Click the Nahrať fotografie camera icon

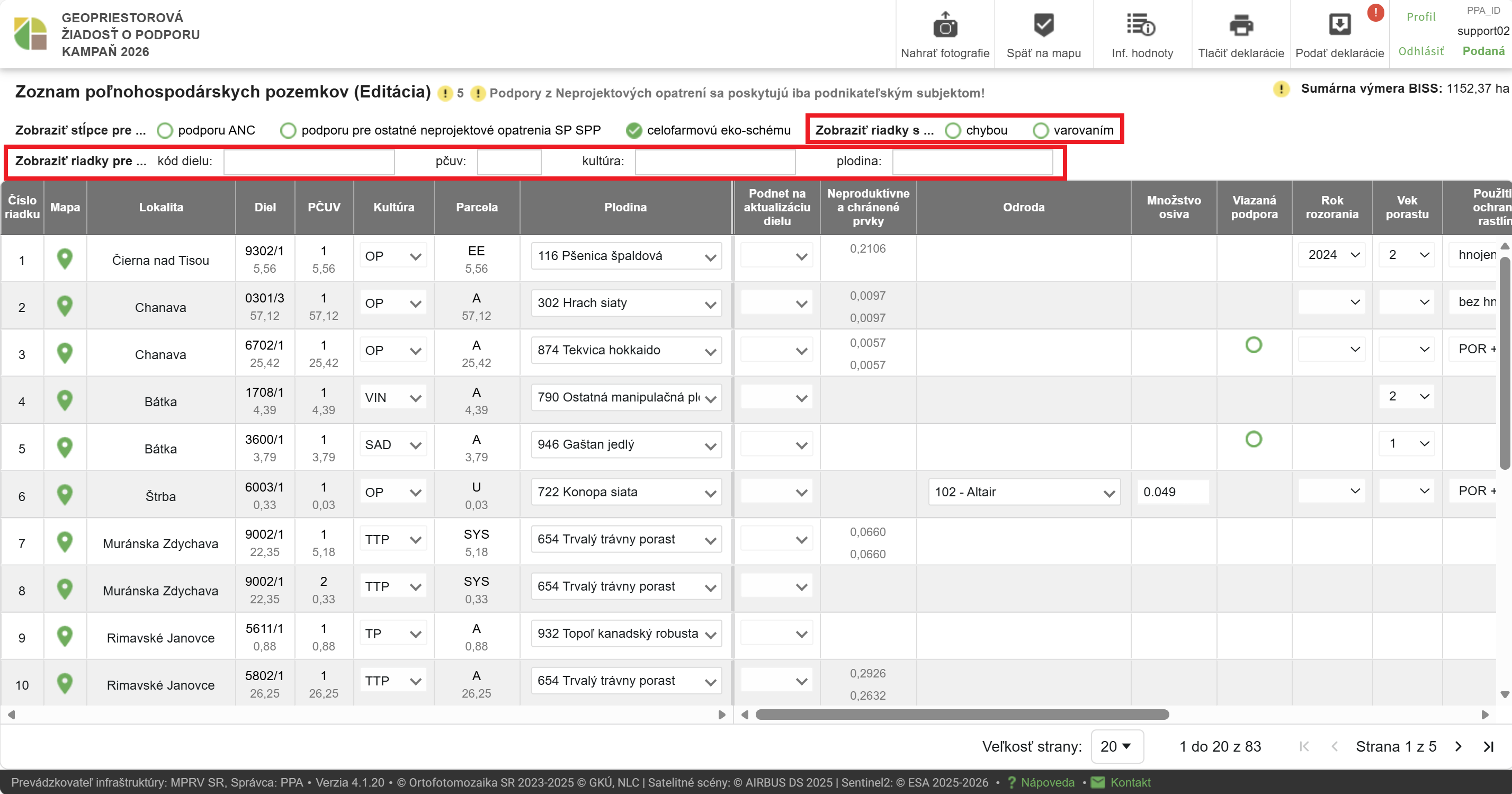coord(944,26)
